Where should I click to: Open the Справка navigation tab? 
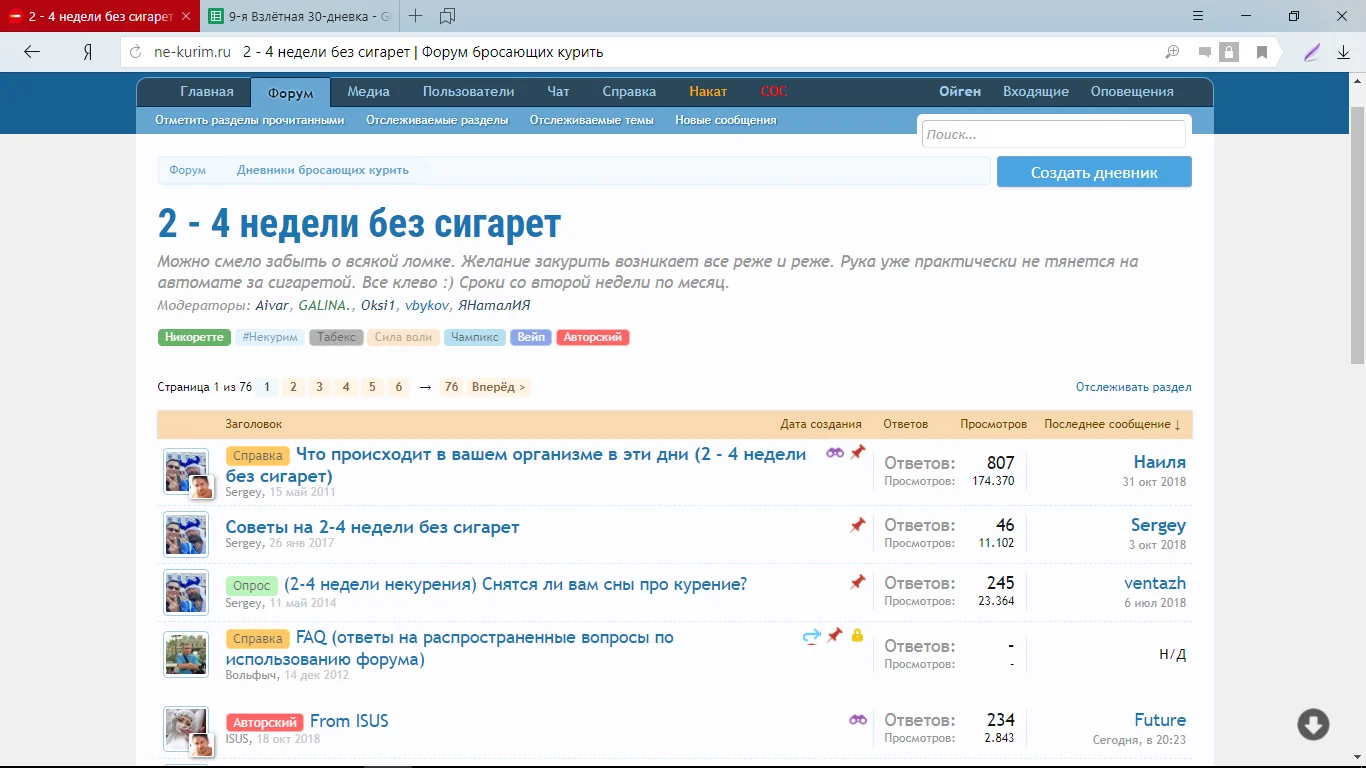coord(629,92)
